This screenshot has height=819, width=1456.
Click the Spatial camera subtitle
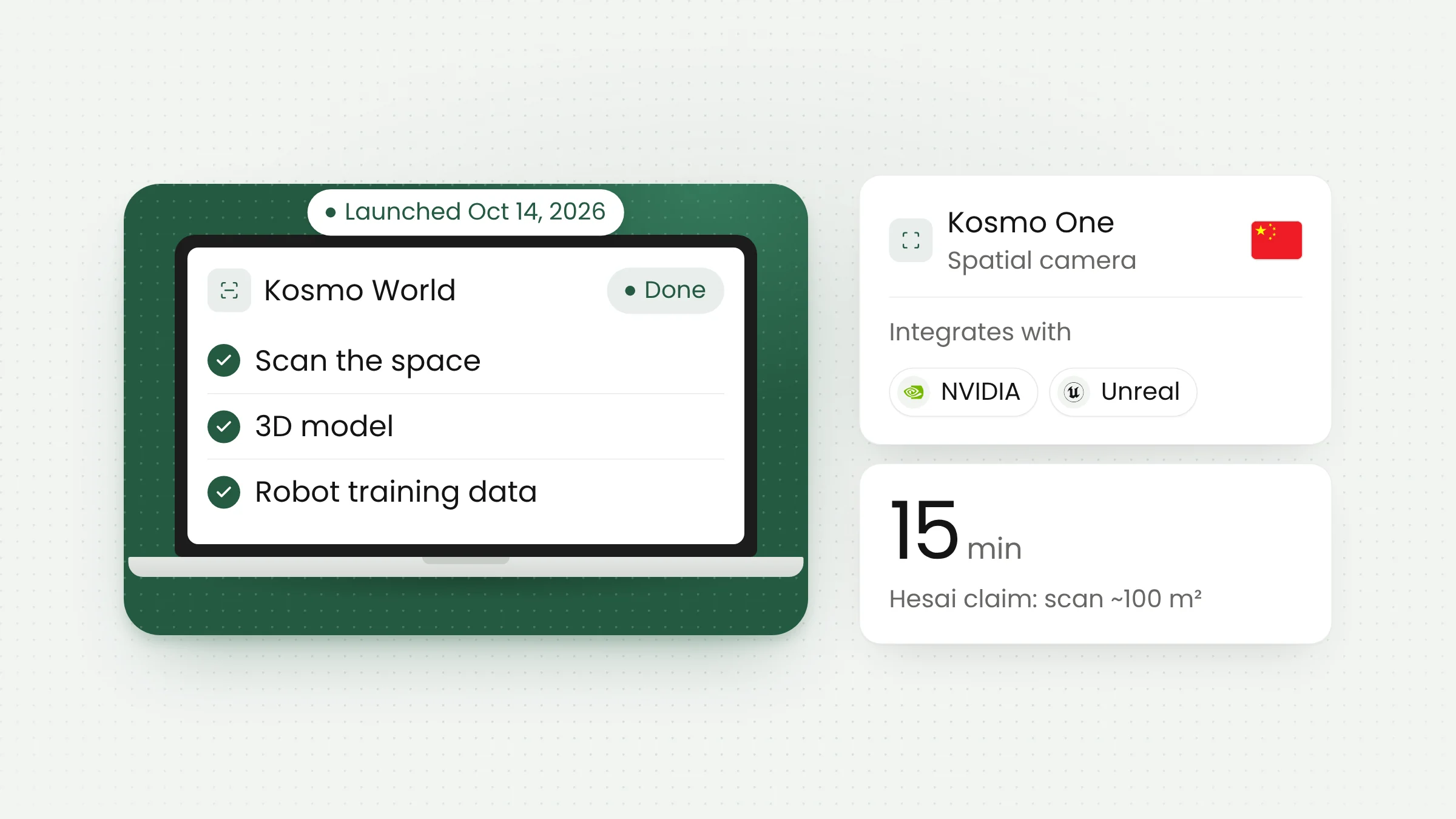tap(1042, 261)
